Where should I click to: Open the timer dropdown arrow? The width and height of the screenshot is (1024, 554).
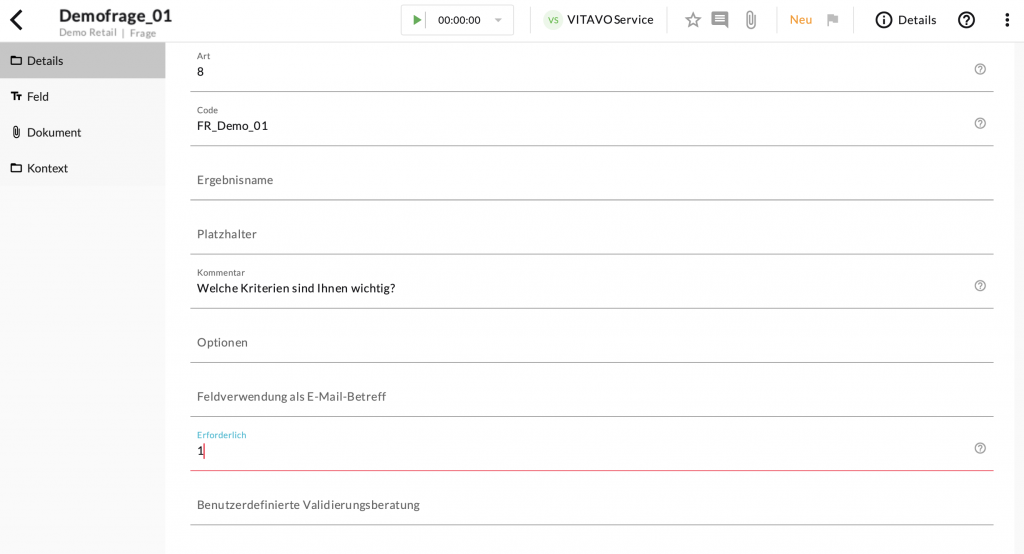(x=498, y=20)
